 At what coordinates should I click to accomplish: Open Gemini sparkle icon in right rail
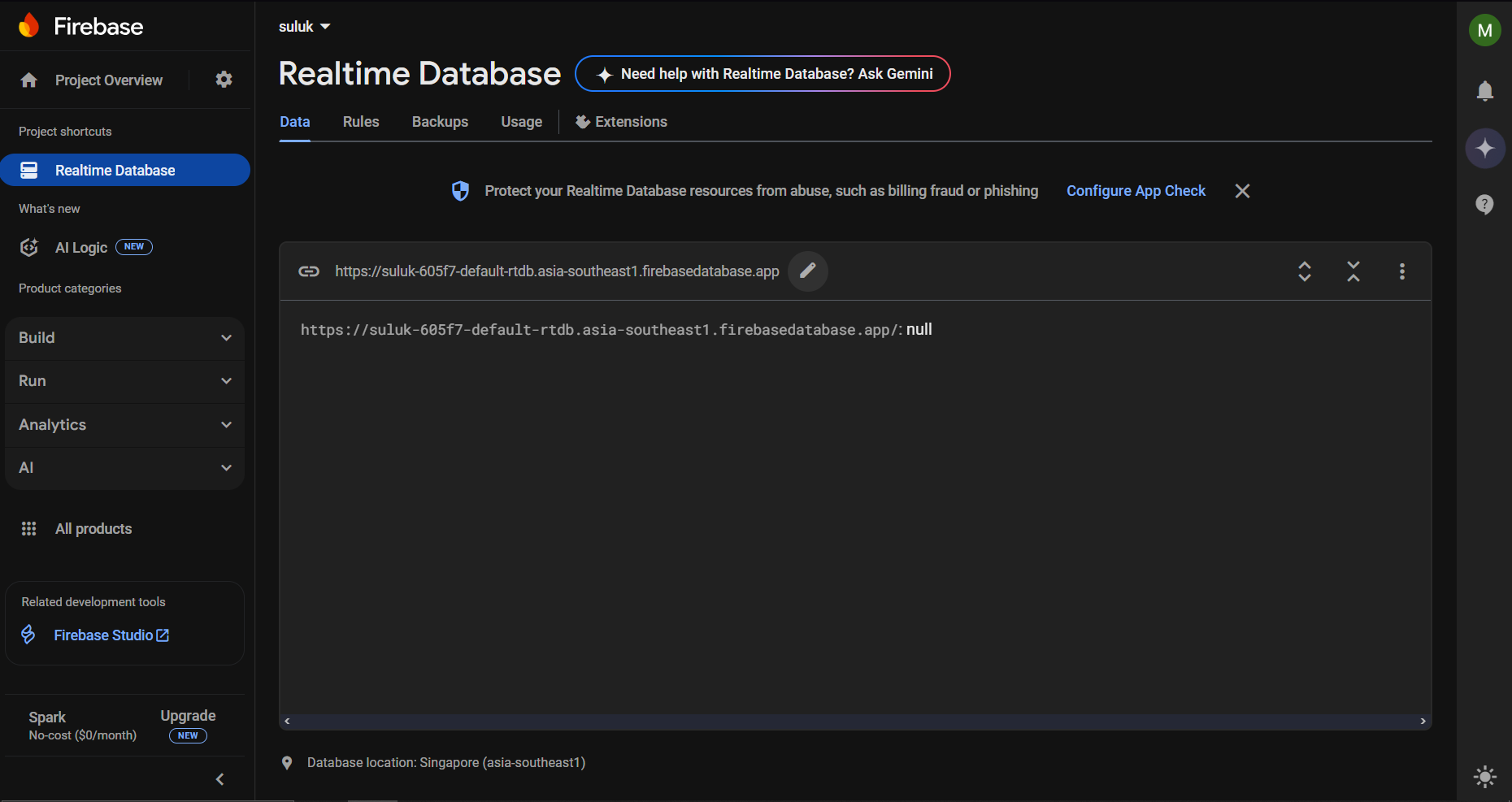pyautogui.click(x=1485, y=148)
